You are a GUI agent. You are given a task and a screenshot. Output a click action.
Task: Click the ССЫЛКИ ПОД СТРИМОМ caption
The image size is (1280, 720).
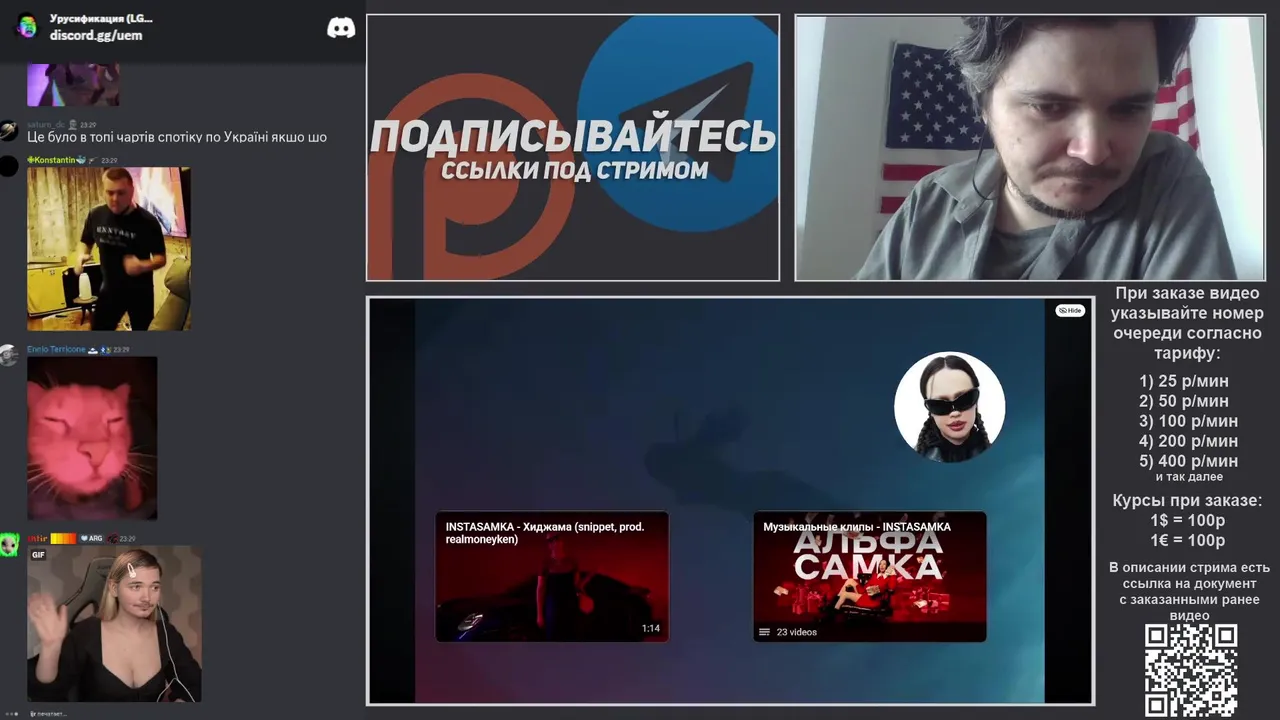point(574,171)
